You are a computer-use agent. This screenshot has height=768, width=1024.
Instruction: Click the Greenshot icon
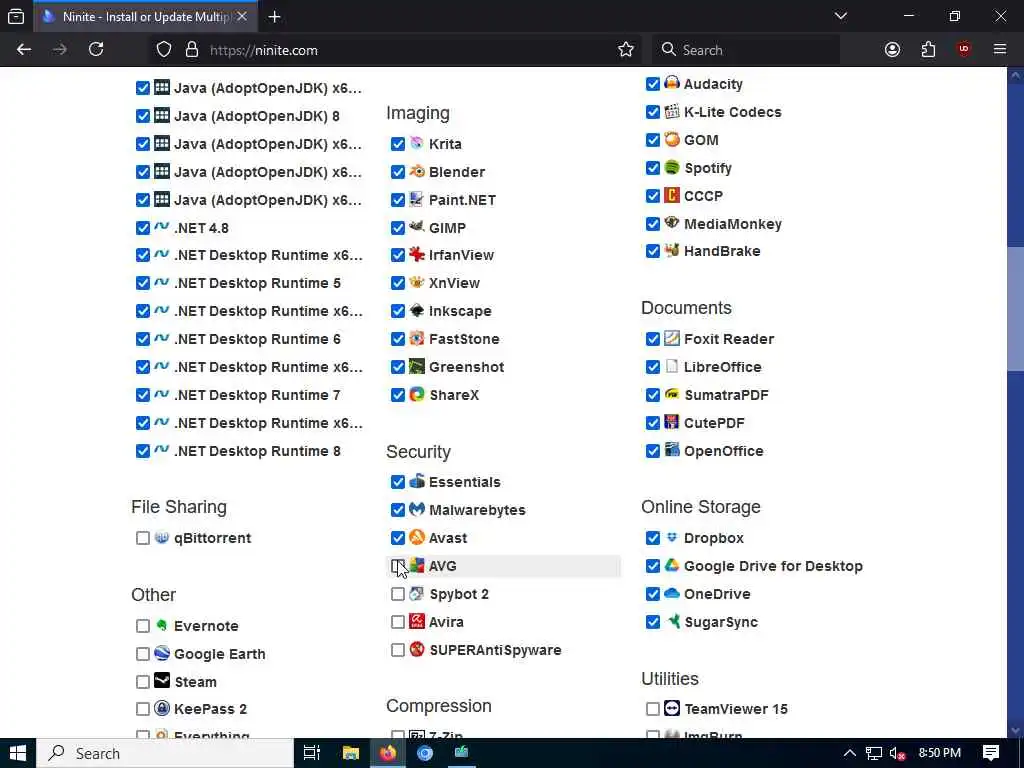tap(417, 366)
